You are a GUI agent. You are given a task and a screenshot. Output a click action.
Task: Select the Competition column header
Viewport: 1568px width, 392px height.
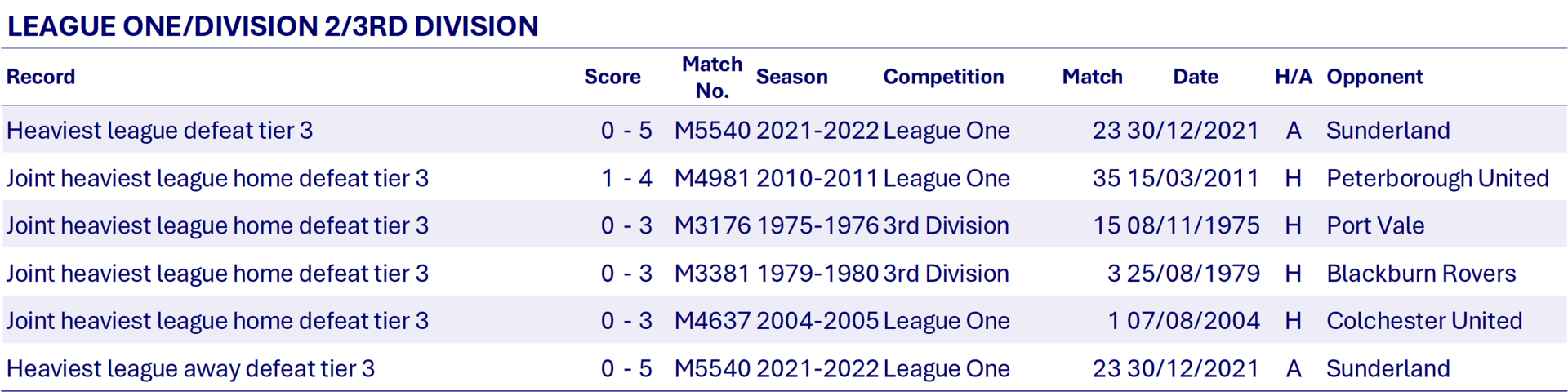943,77
